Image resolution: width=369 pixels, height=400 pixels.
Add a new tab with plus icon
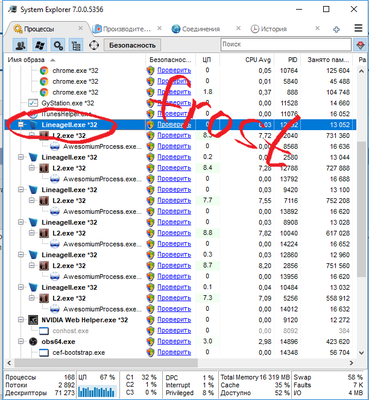click(336, 29)
